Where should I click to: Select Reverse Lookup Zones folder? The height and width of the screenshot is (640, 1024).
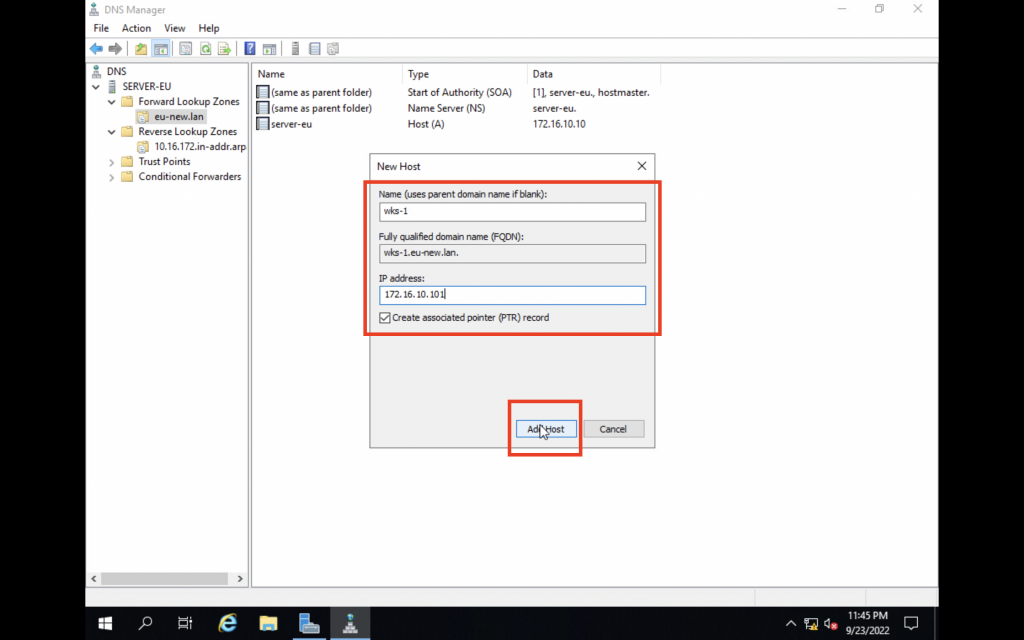[x=187, y=132]
